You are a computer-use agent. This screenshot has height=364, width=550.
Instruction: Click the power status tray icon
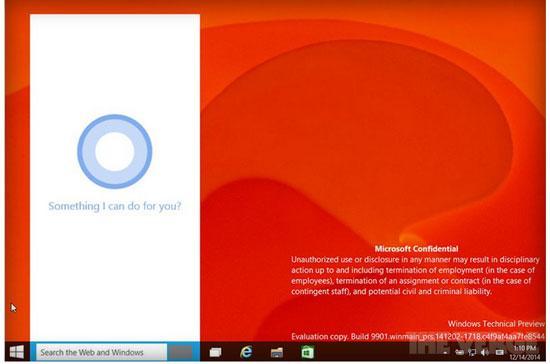point(460,352)
